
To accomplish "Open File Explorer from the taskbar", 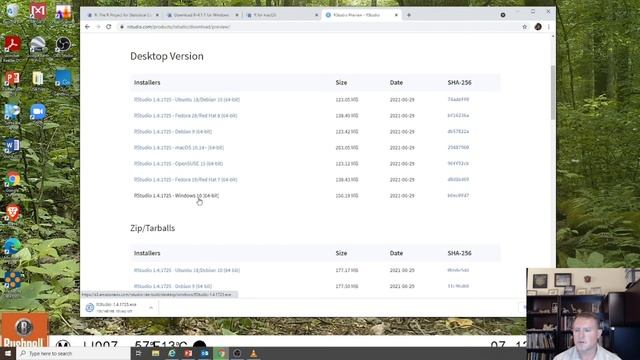I will 156,353.
